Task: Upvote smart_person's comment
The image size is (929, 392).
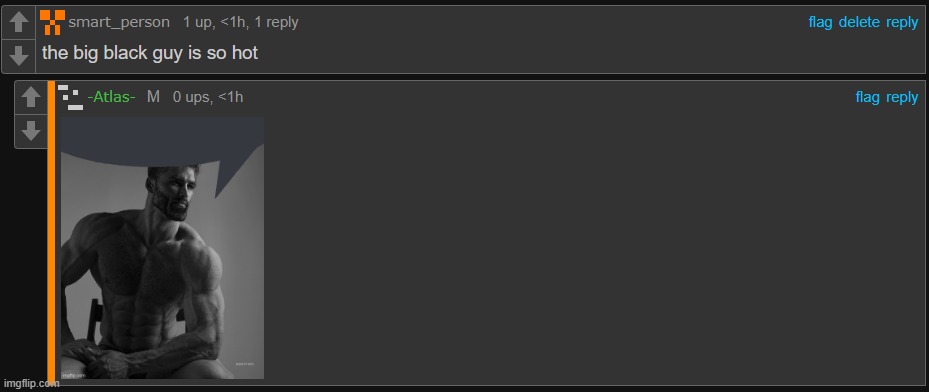Action: (19, 23)
